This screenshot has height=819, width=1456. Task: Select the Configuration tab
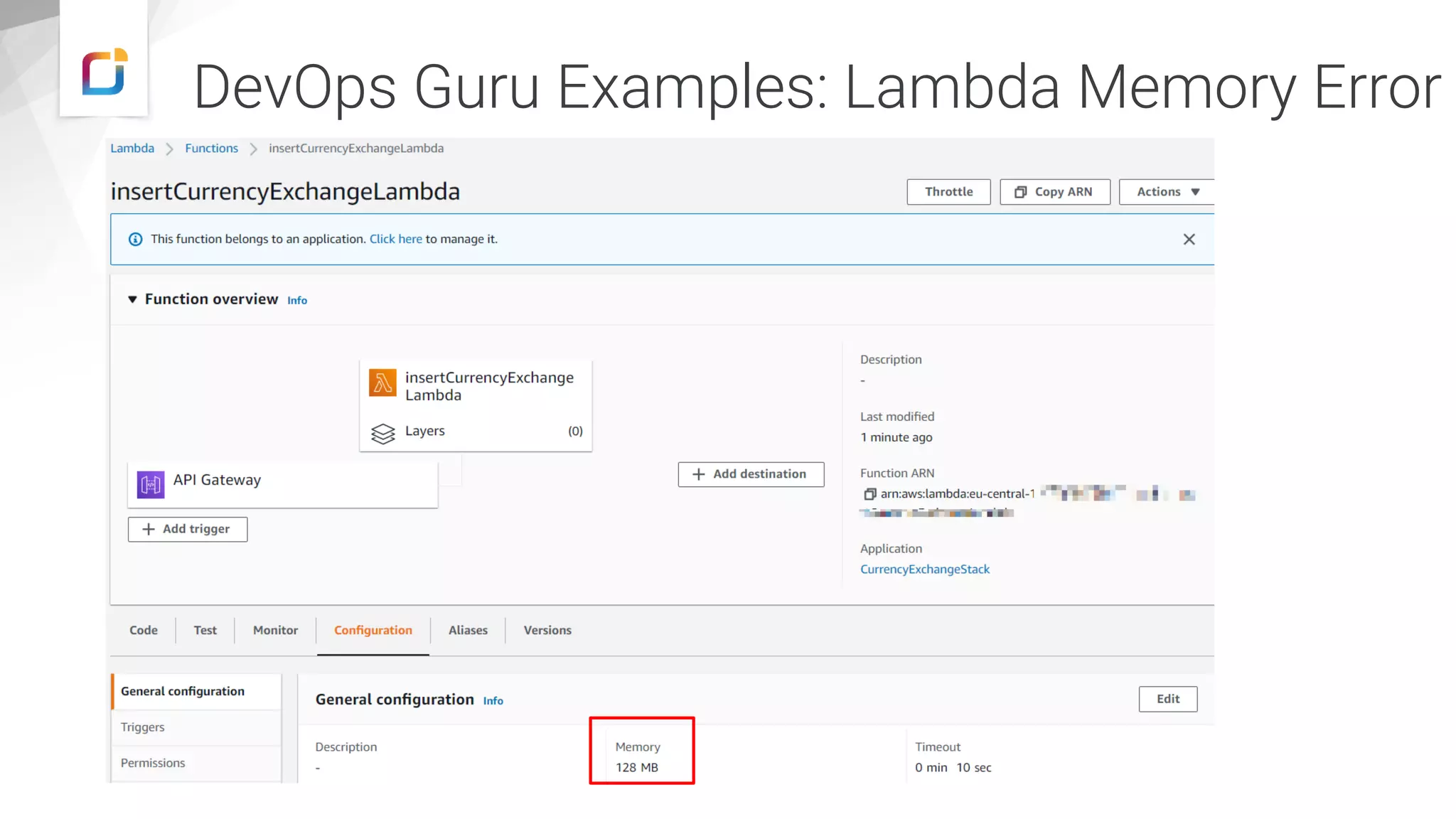(373, 631)
